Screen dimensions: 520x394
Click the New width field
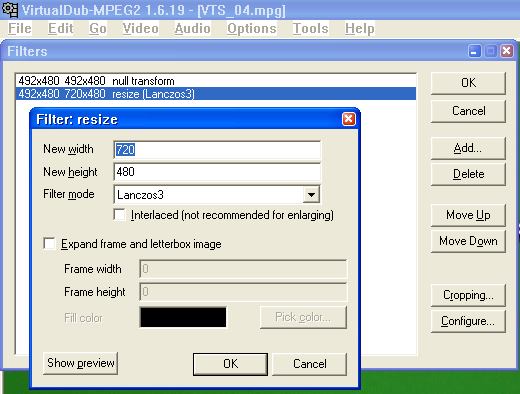[x=217, y=150]
